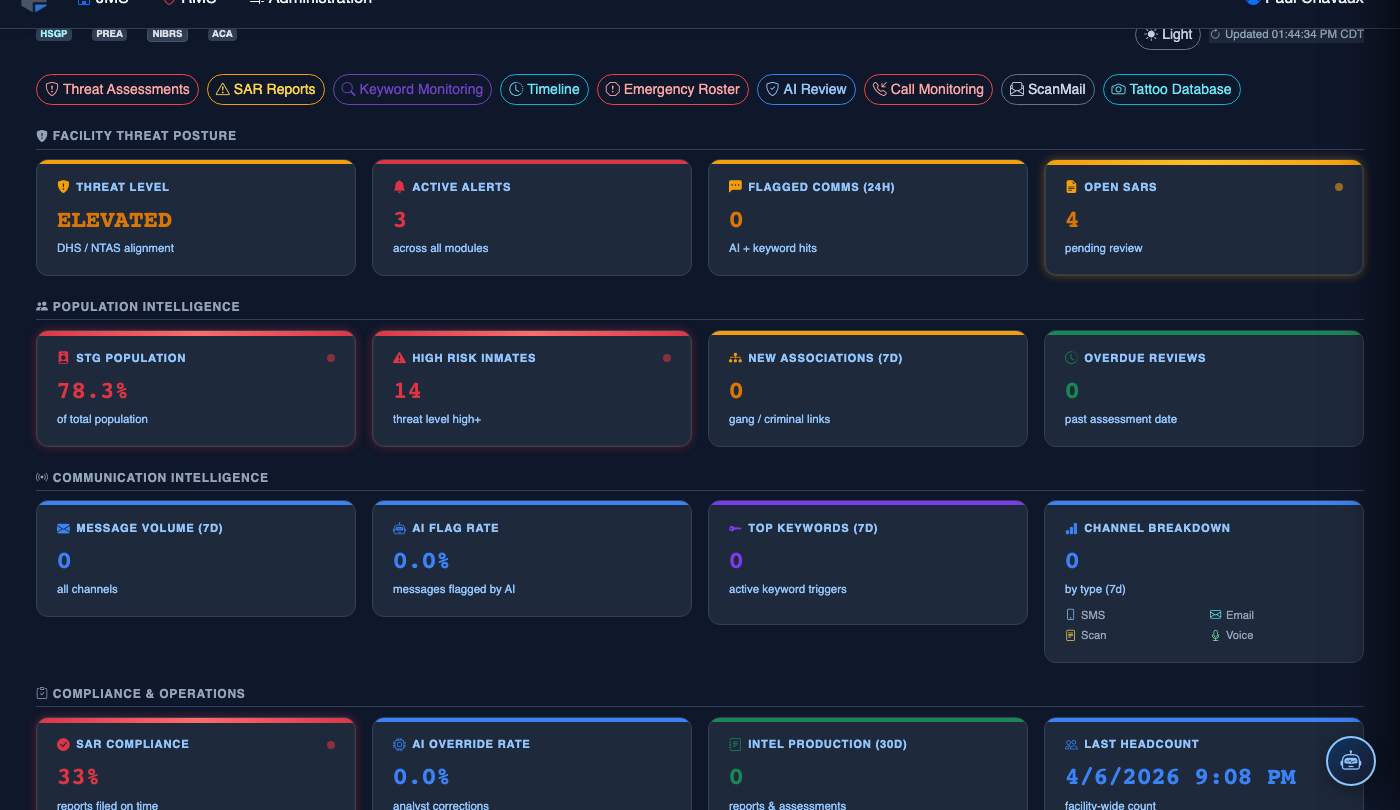
Task: Click the ELEVATED threat level value
Action: [114, 220]
